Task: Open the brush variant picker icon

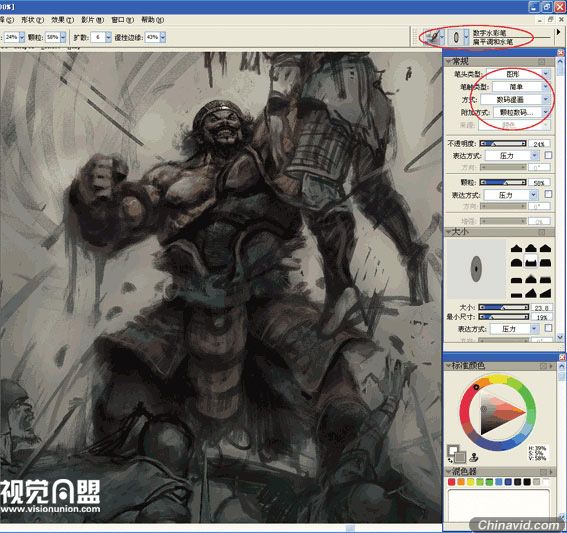Action: [458, 37]
